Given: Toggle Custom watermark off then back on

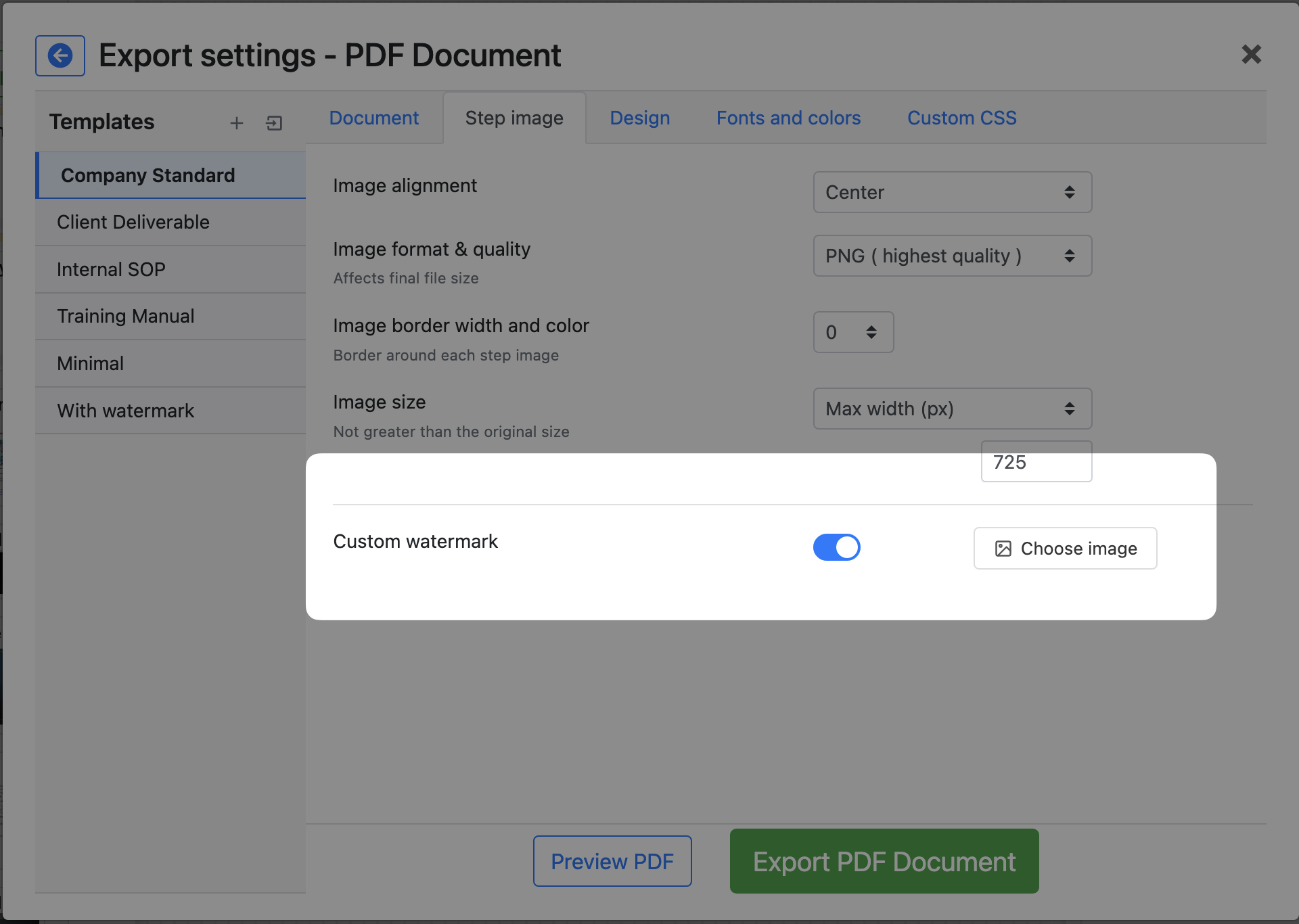Looking at the screenshot, I should 837,547.
